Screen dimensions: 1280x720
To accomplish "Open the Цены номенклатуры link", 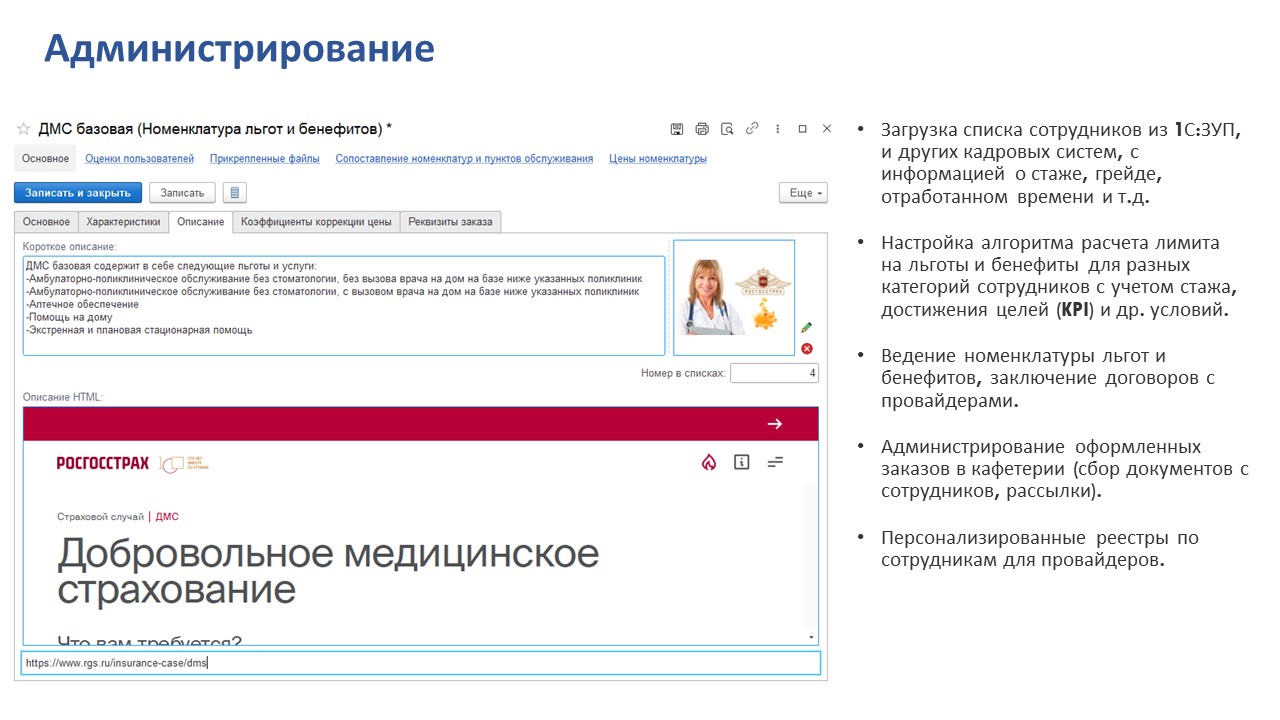I will click(657, 158).
